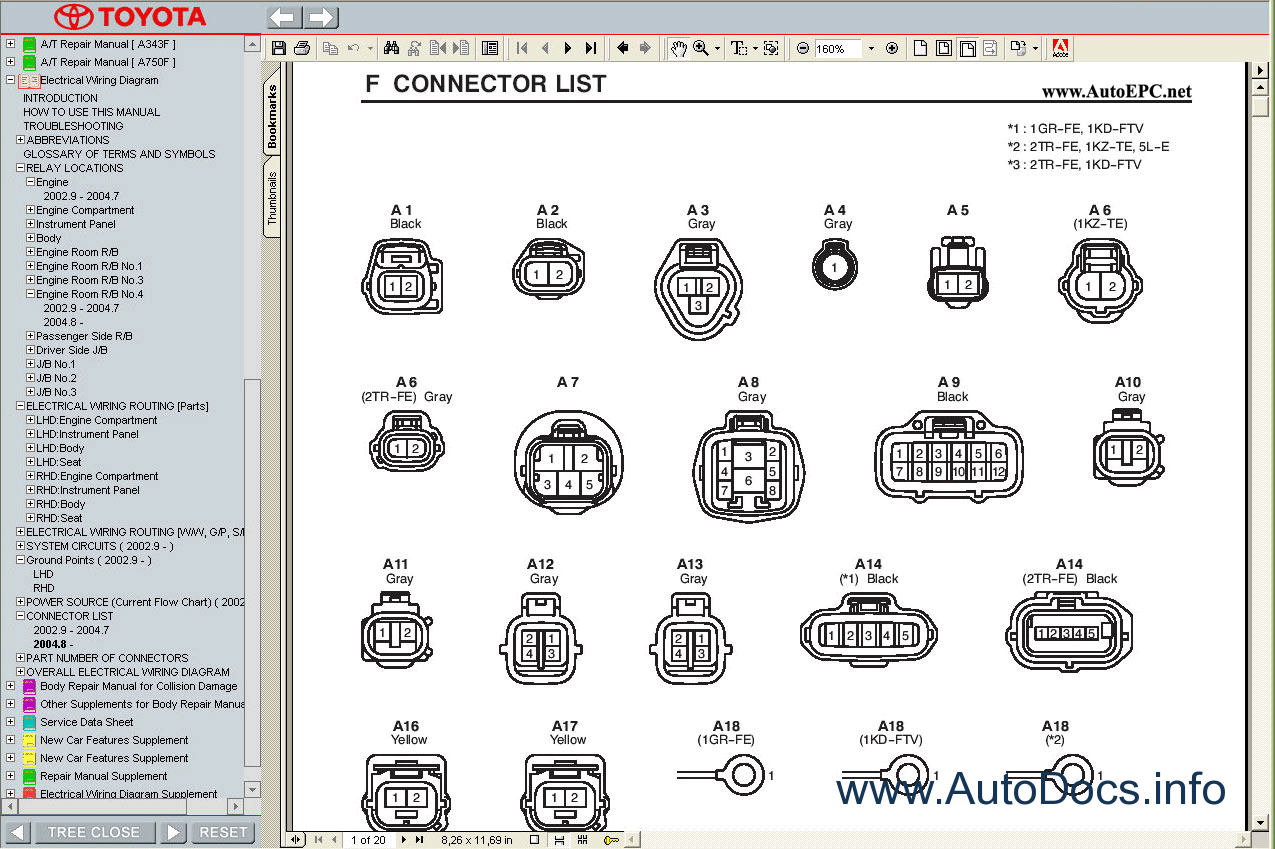Click the Rotate View page icon
This screenshot has width=1275, height=849.
1017,48
